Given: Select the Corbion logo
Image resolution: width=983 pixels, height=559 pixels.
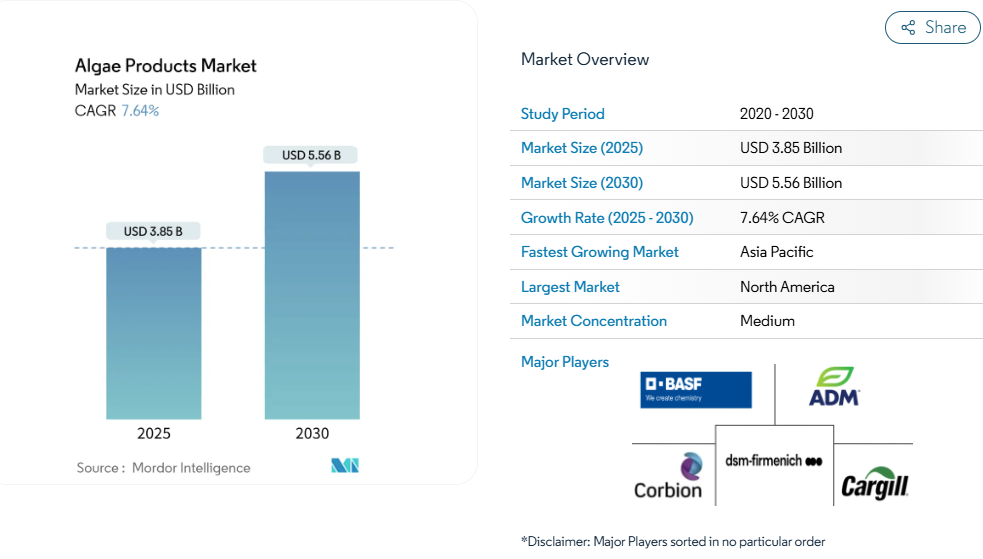Looking at the screenshot, I should tap(668, 475).
